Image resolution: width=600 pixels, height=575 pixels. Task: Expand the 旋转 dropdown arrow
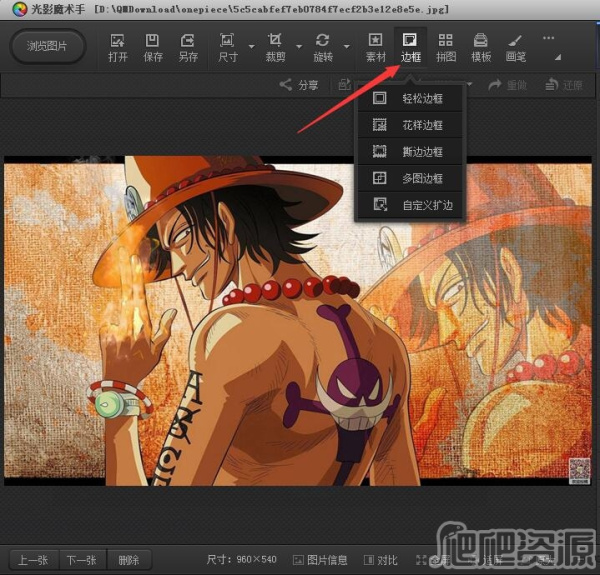[x=347, y=47]
